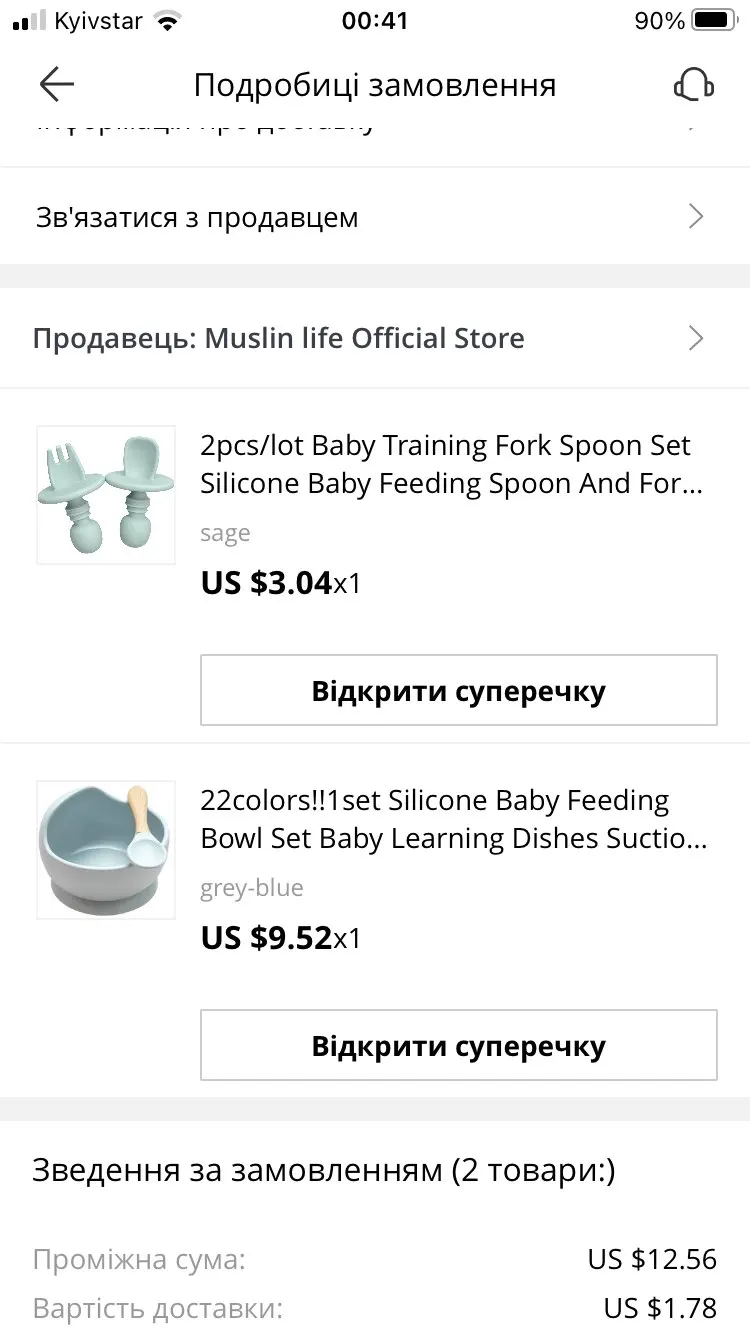Tap the US $9.52 item price
This screenshot has width=750, height=1334.
click(x=266, y=937)
